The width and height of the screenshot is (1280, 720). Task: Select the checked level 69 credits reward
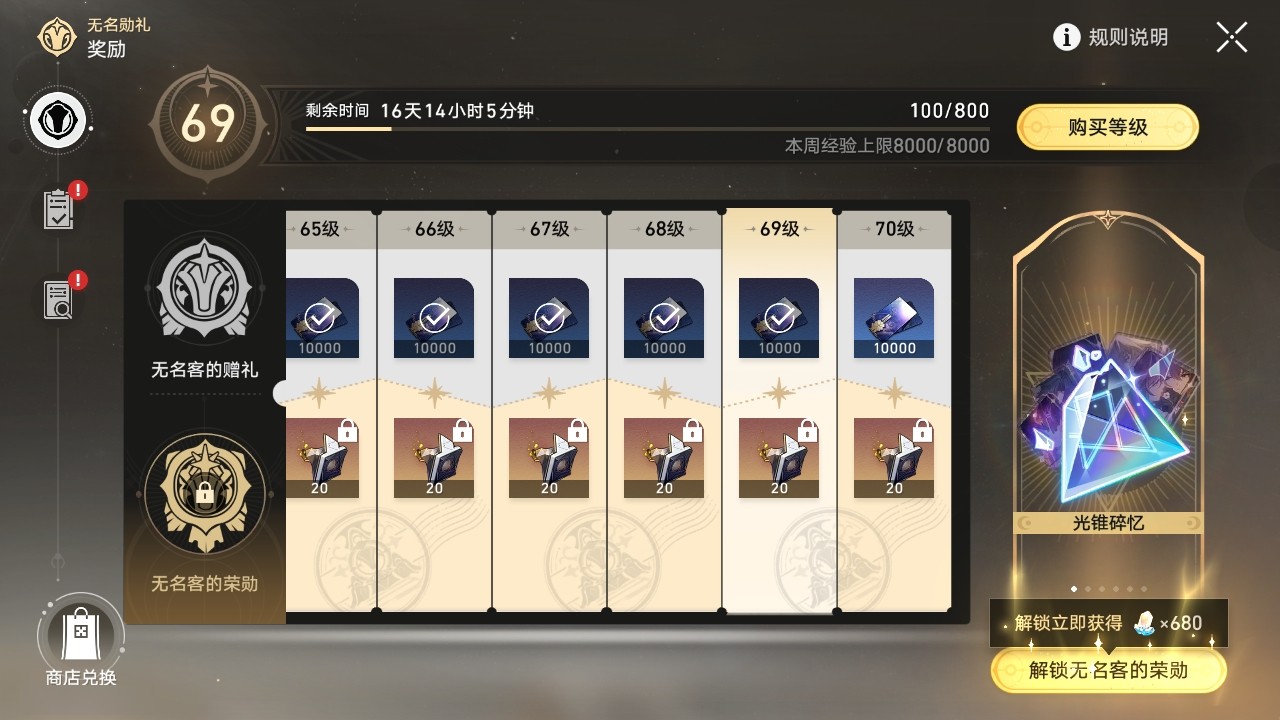(779, 318)
